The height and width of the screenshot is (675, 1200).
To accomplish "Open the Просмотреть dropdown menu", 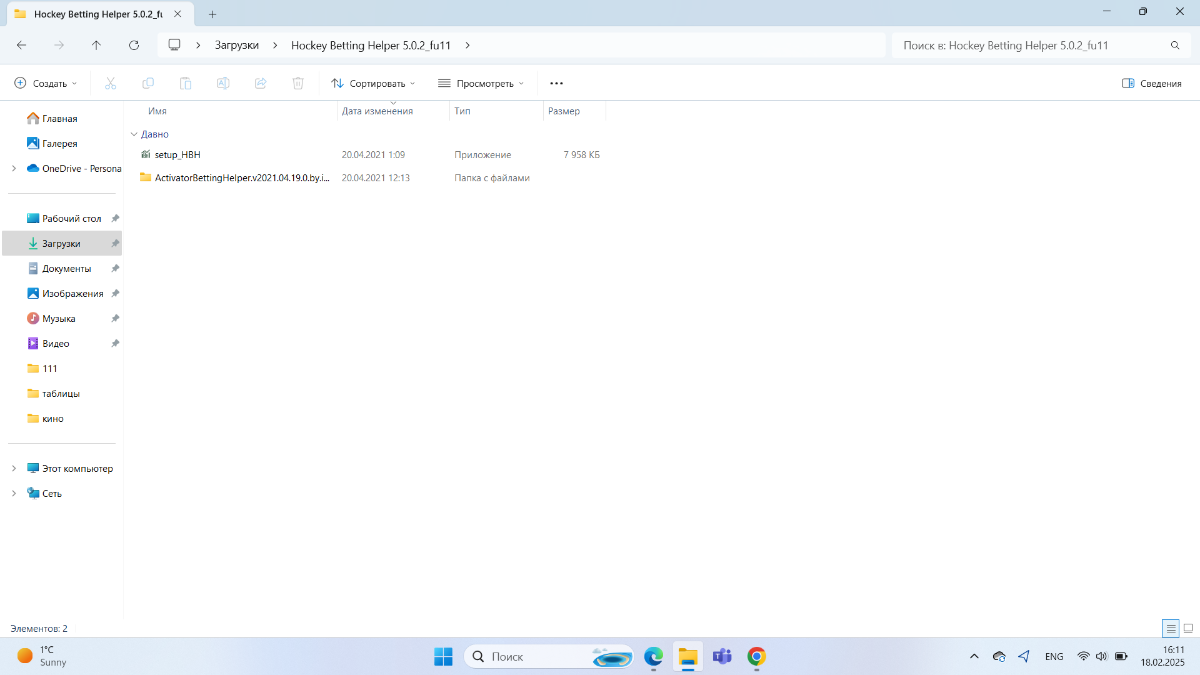I will click(x=481, y=83).
